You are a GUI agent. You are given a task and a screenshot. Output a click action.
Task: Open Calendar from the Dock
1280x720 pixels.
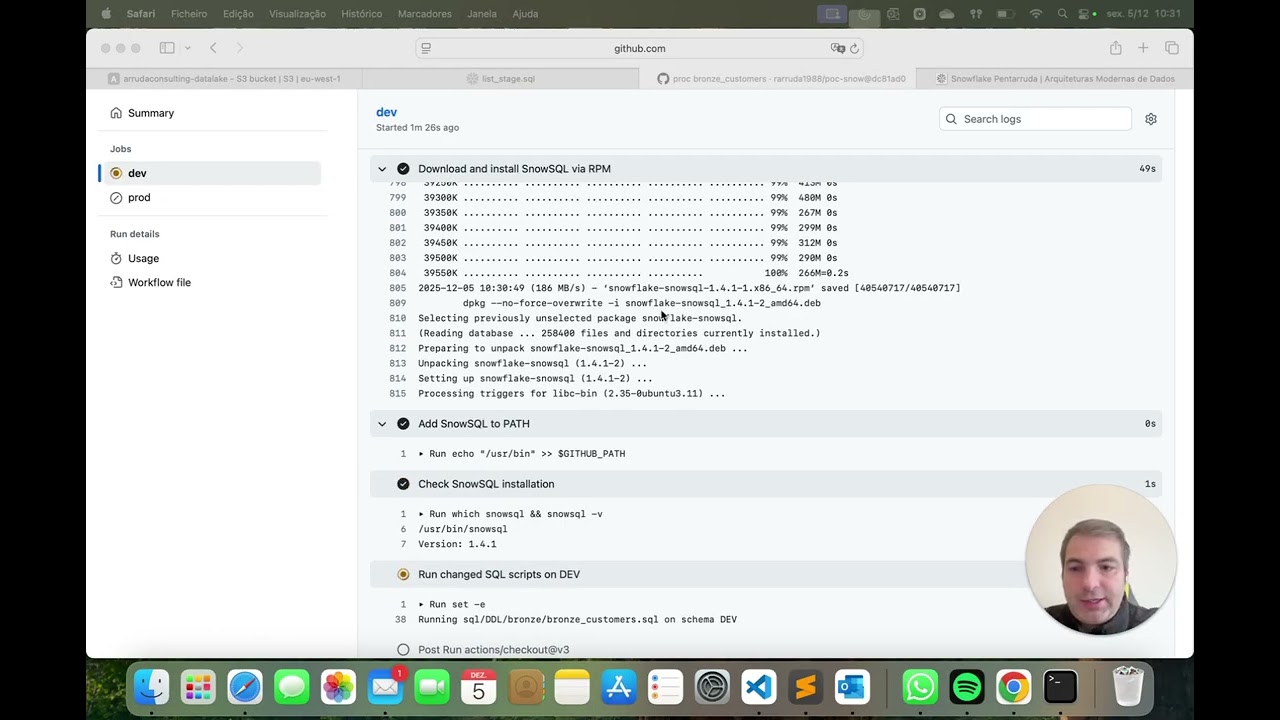(x=478, y=687)
